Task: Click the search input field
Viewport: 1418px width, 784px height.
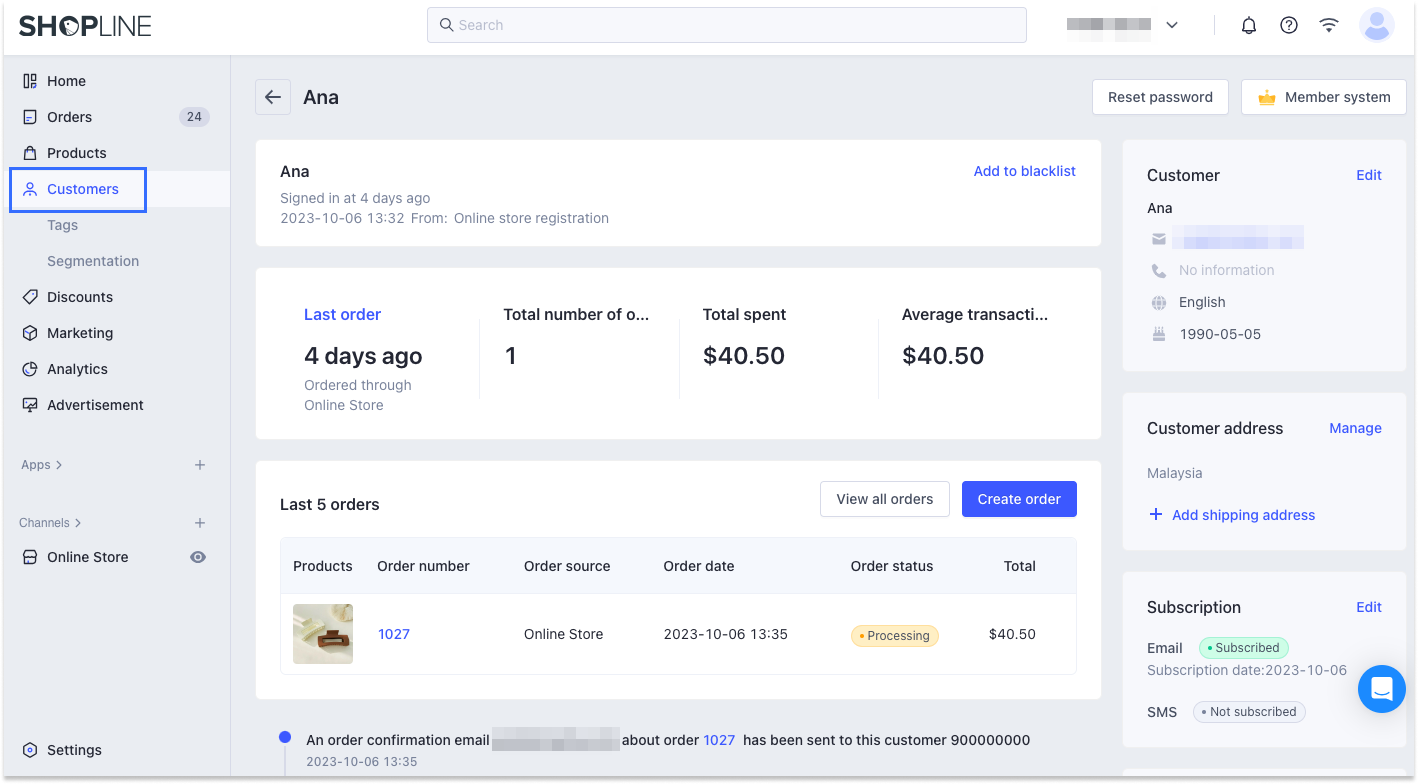Action: [727, 25]
